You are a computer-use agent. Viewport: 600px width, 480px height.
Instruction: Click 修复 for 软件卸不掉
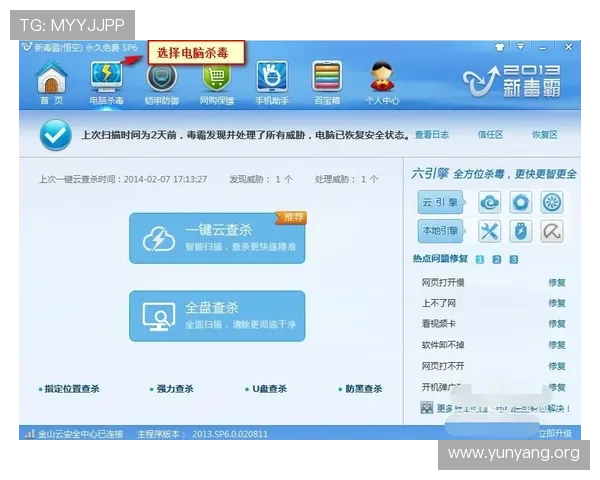click(557, 345)
